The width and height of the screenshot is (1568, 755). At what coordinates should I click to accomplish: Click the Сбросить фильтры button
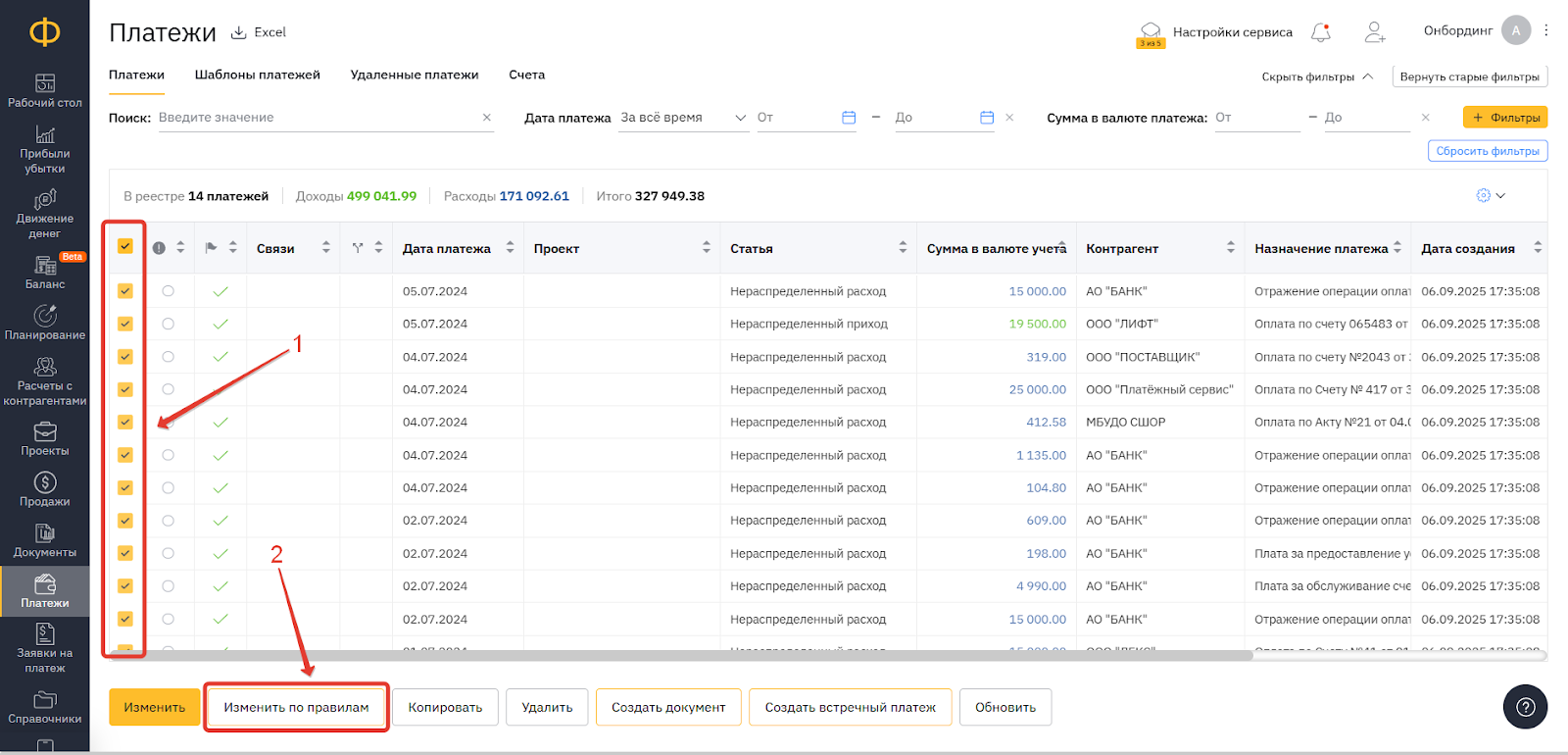pos(1487,151)
